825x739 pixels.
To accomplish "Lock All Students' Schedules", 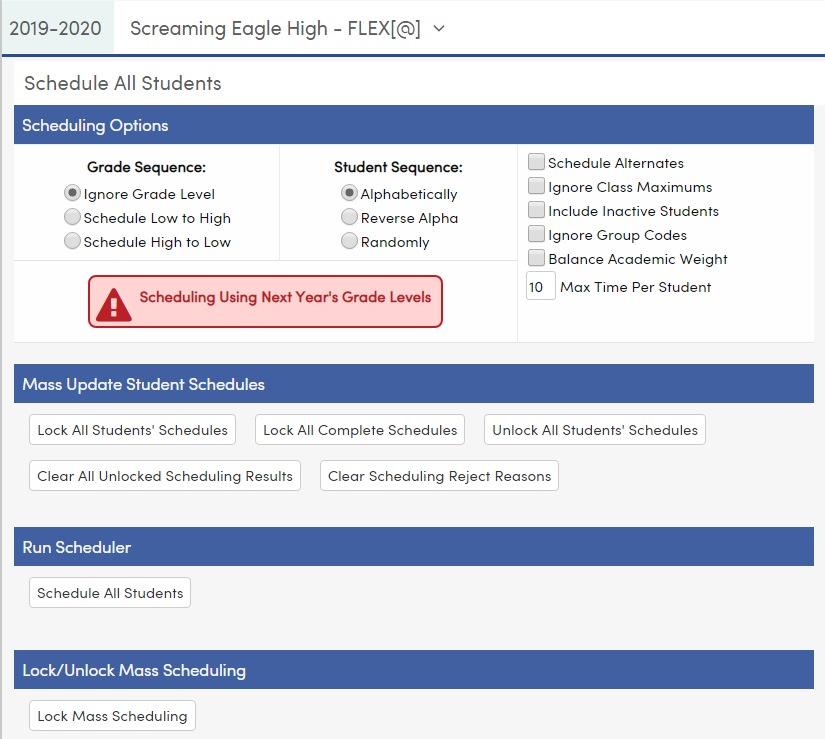I will tap(132, 429).
